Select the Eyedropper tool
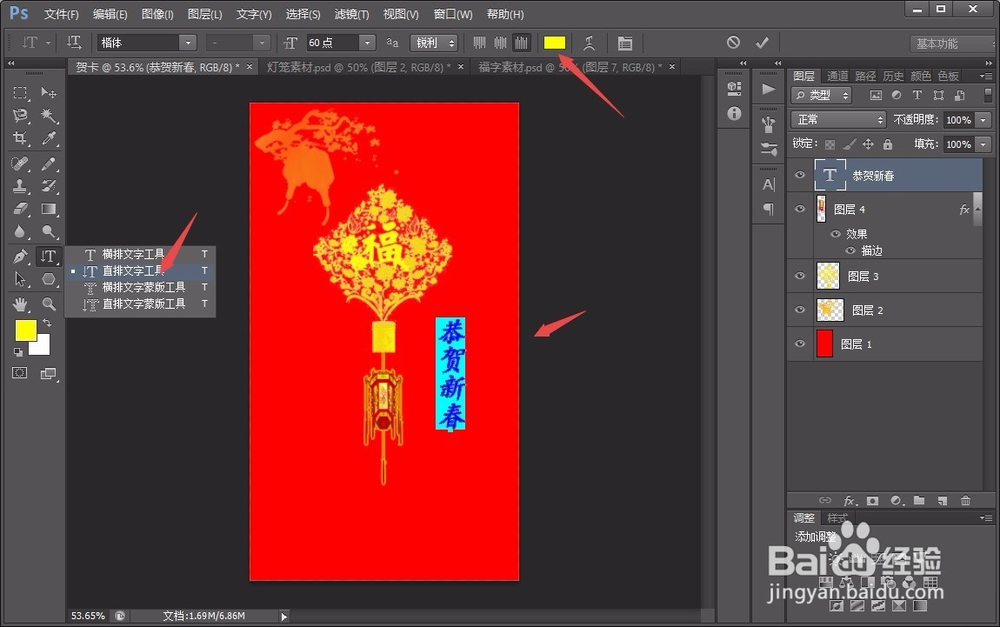Screen dimensions: 1000x627 [48, 138]
